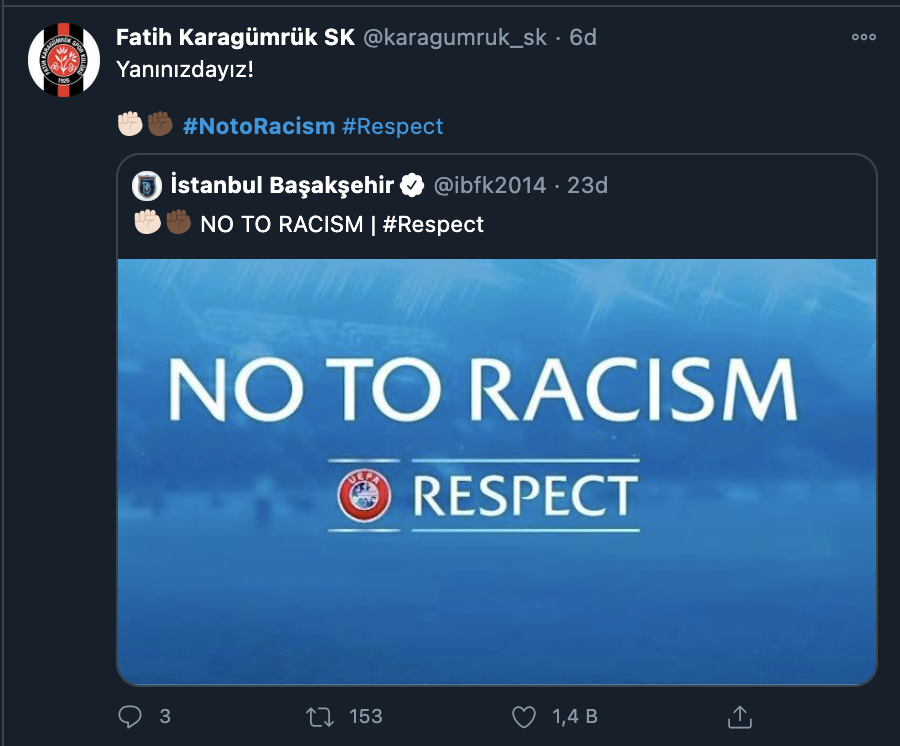
Task: Click the 153 retweet count
Action: tap(366, 716)
